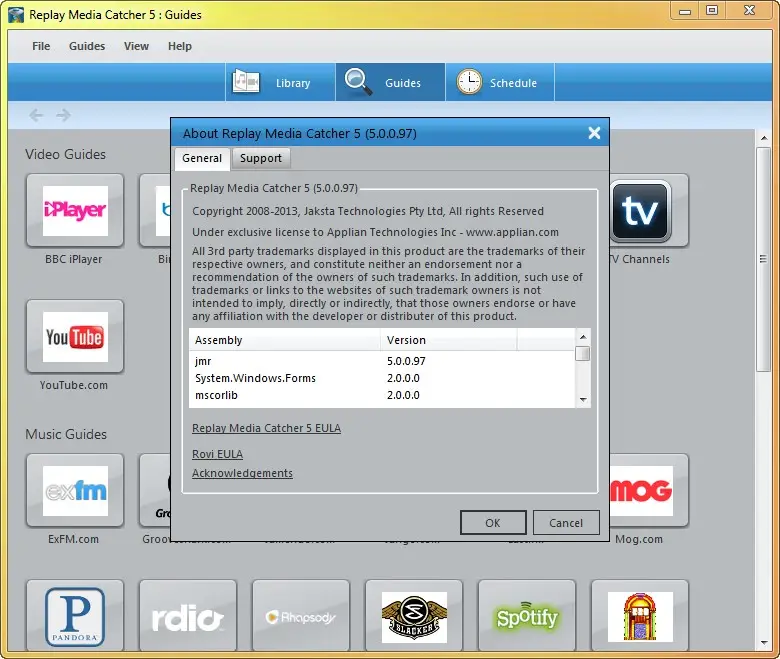Go forward with the right arrow
Image resolution: width=780 pixels, height=659 pixels.
(63, 115)
